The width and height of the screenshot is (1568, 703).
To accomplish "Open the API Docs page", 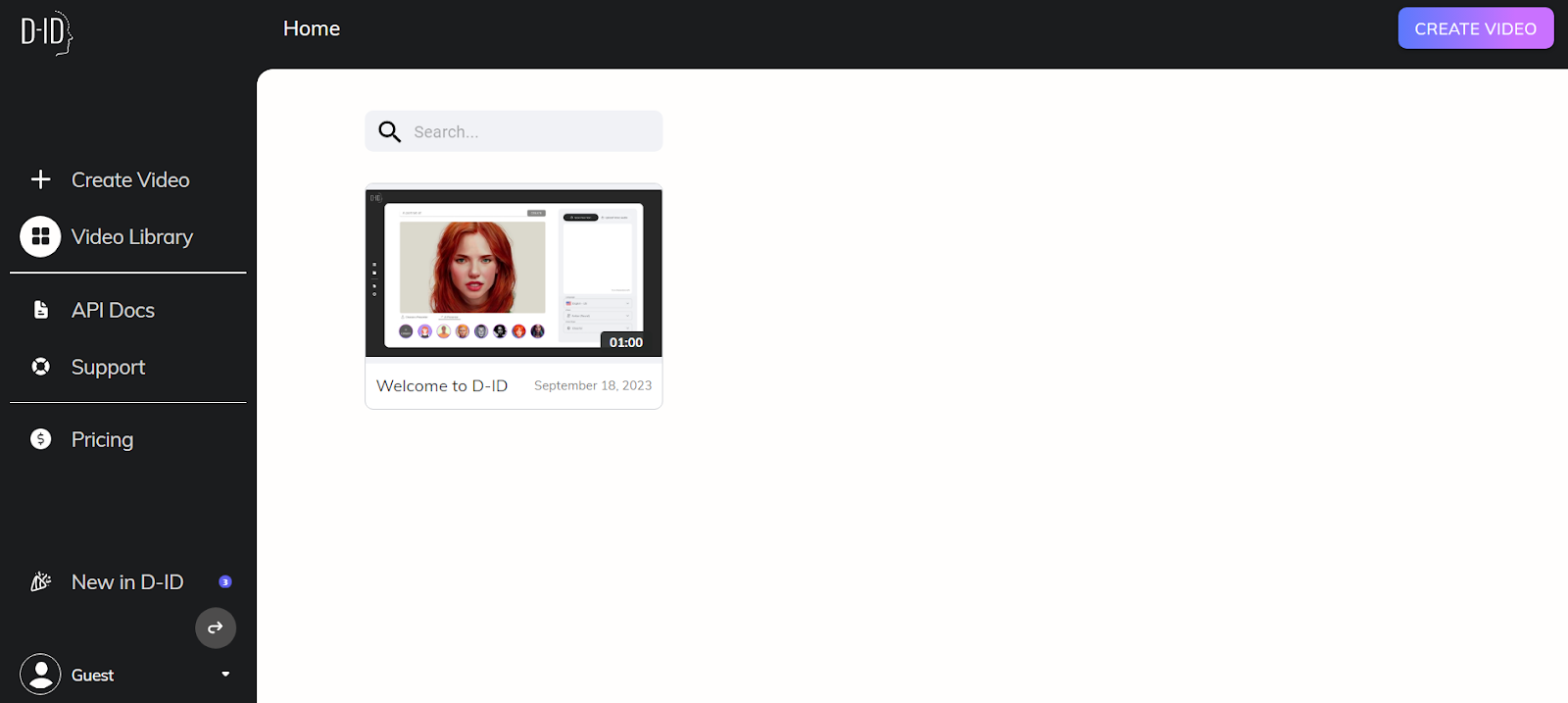I will click(113, 310).
